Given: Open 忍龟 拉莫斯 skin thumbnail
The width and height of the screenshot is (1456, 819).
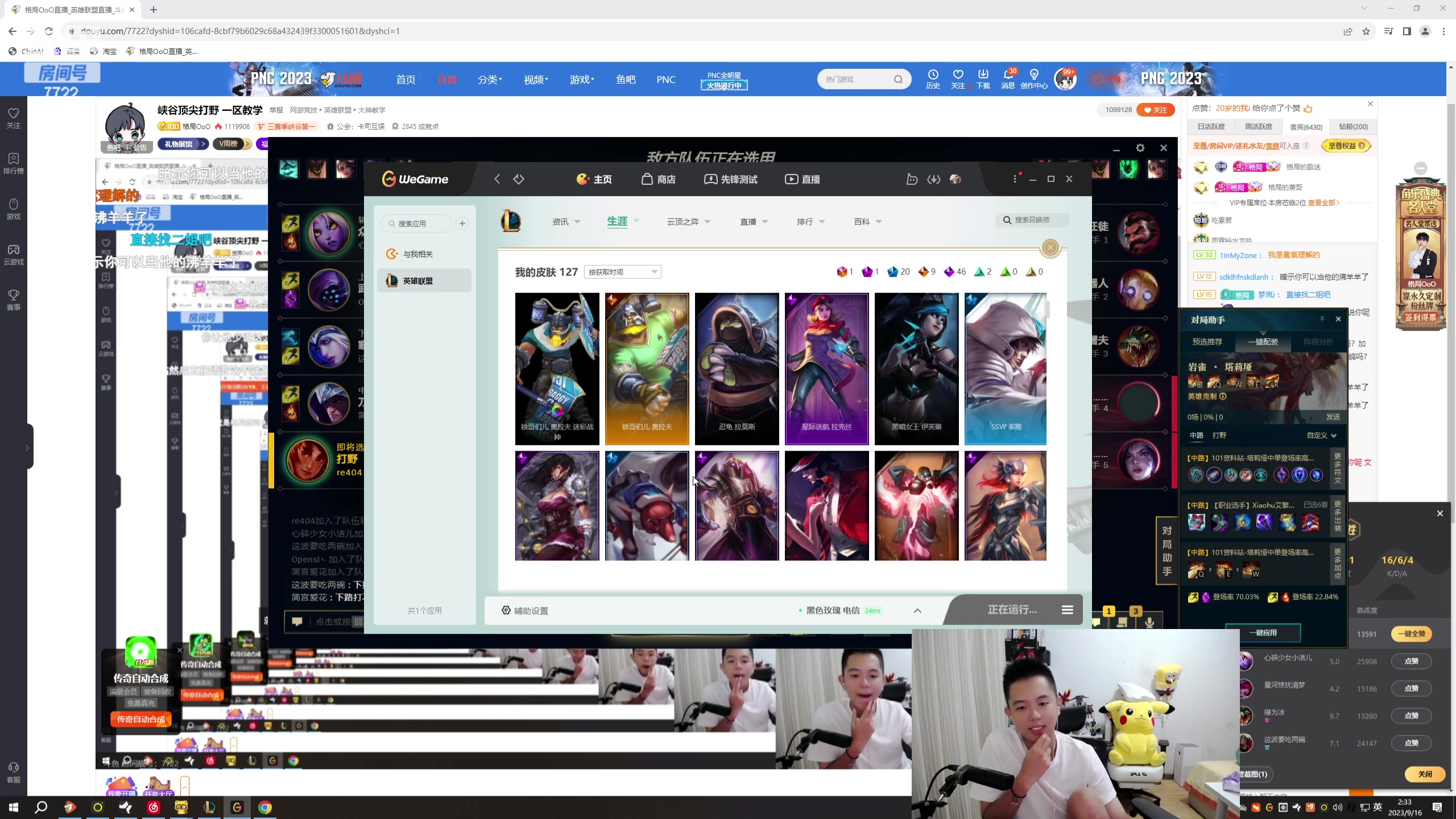Looking at the screenshot, I should pos(737,369).
